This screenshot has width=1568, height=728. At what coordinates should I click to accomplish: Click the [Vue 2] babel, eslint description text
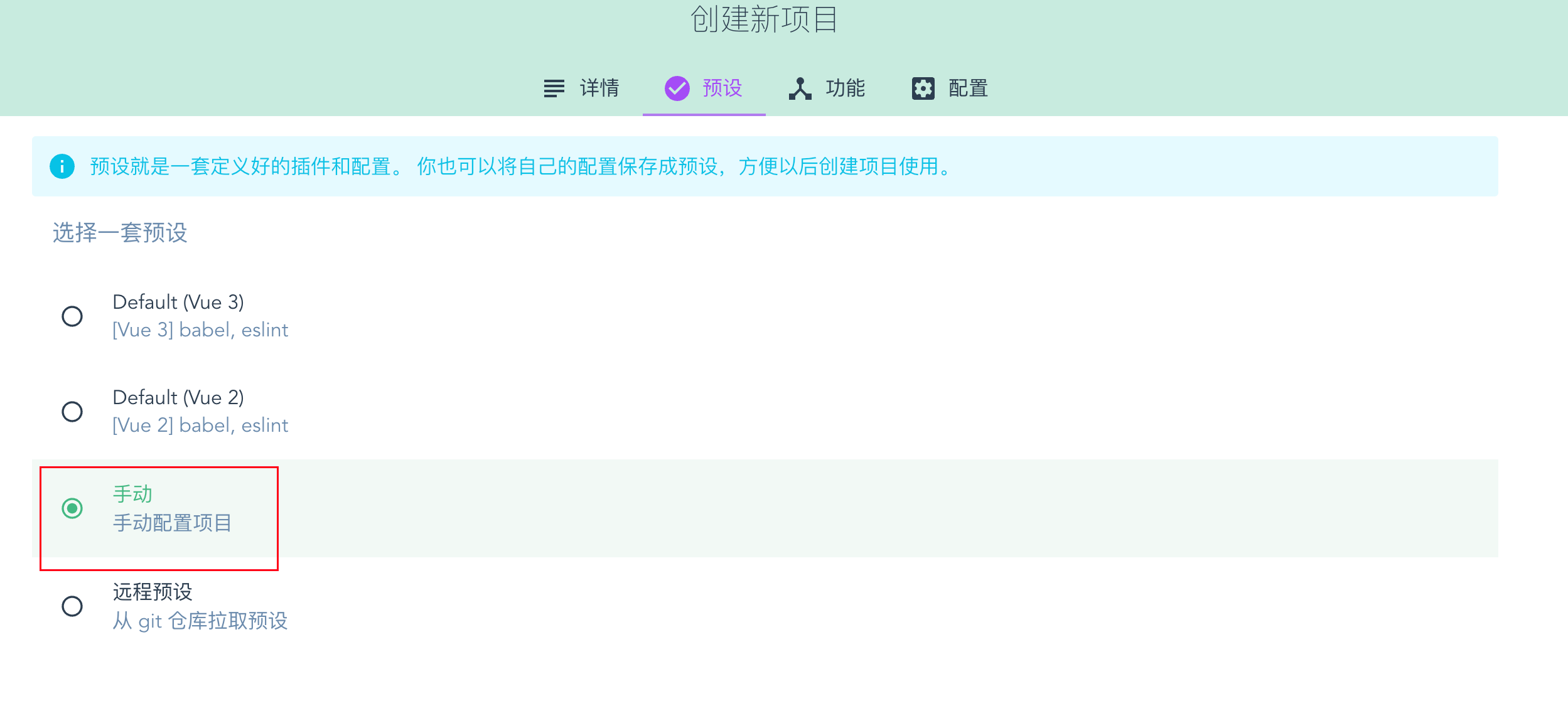point(200,425)
